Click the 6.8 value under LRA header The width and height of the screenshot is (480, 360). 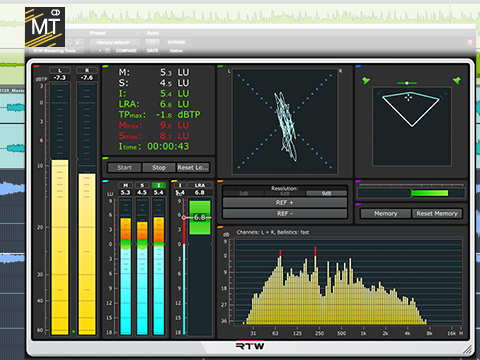(200, 192)
